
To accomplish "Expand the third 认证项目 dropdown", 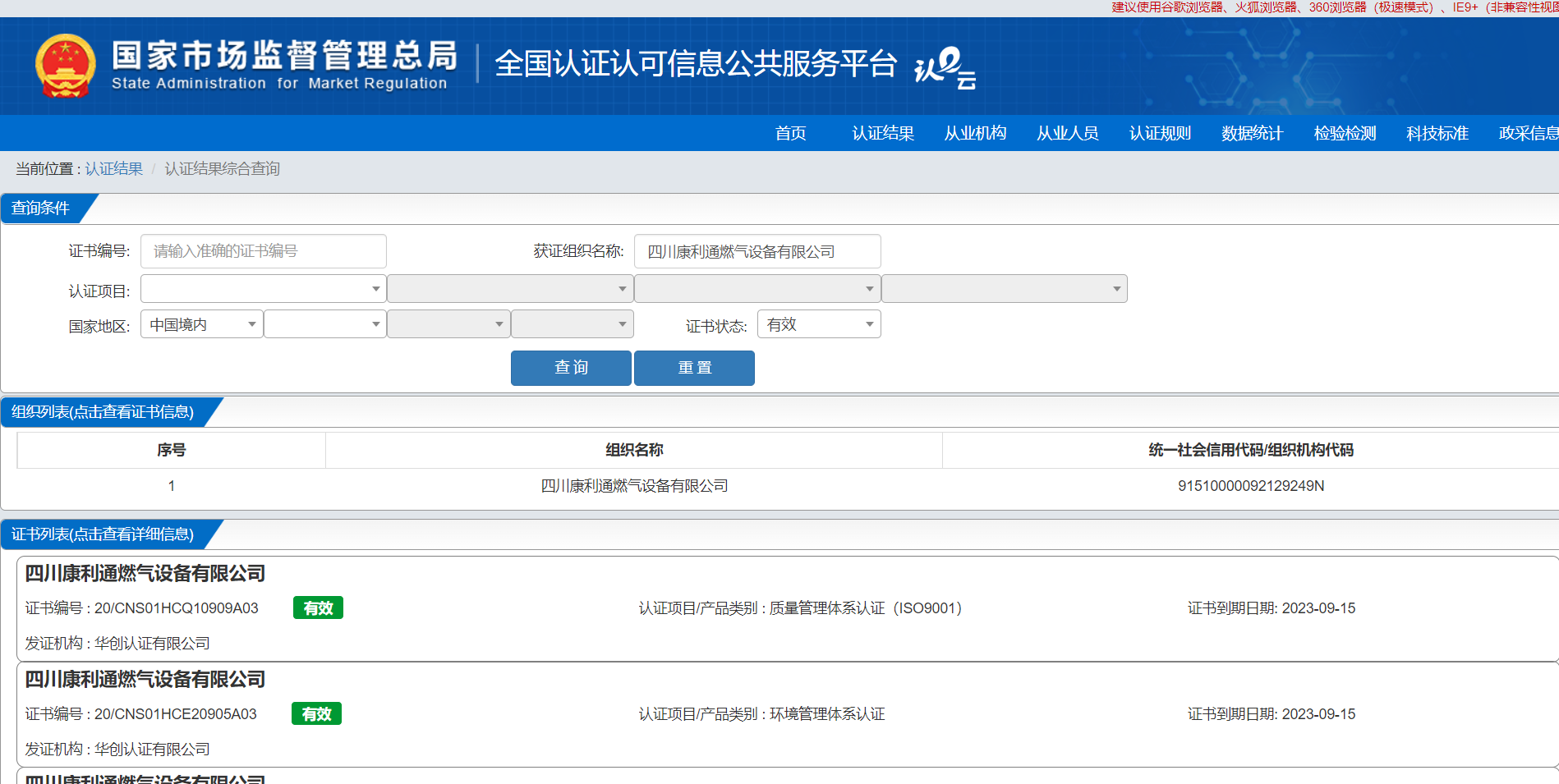I will click(757, 289).
